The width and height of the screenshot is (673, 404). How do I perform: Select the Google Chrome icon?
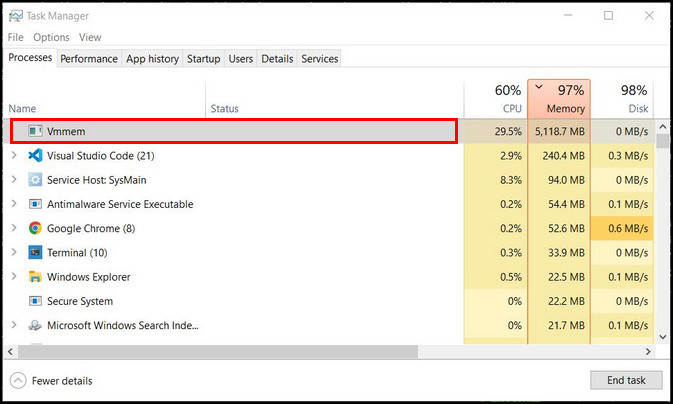click(x=35, y=228)
